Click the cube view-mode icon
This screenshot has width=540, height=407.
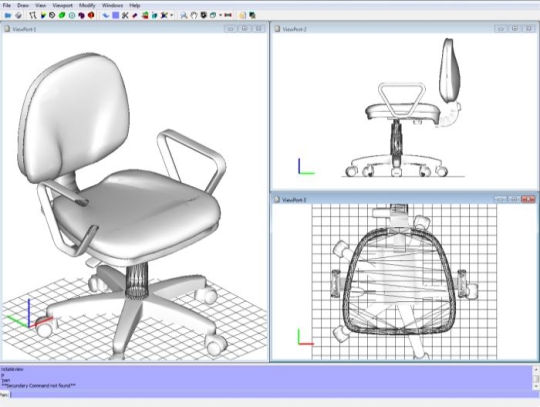213,15
